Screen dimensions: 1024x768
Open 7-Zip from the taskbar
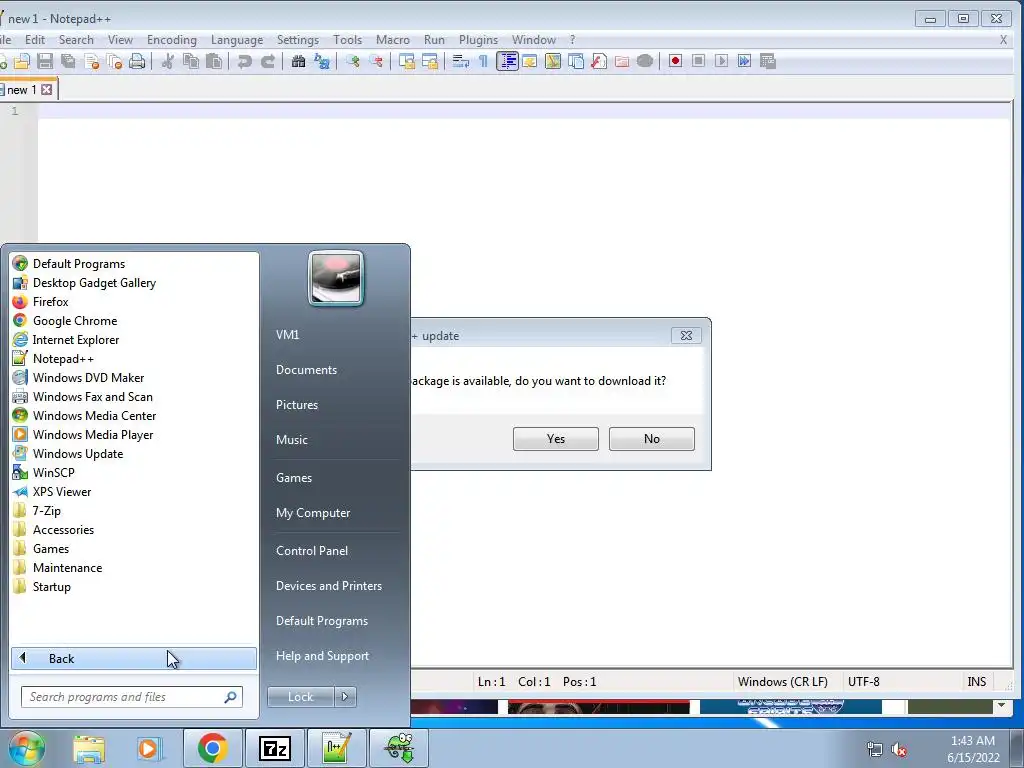point(274,748)
